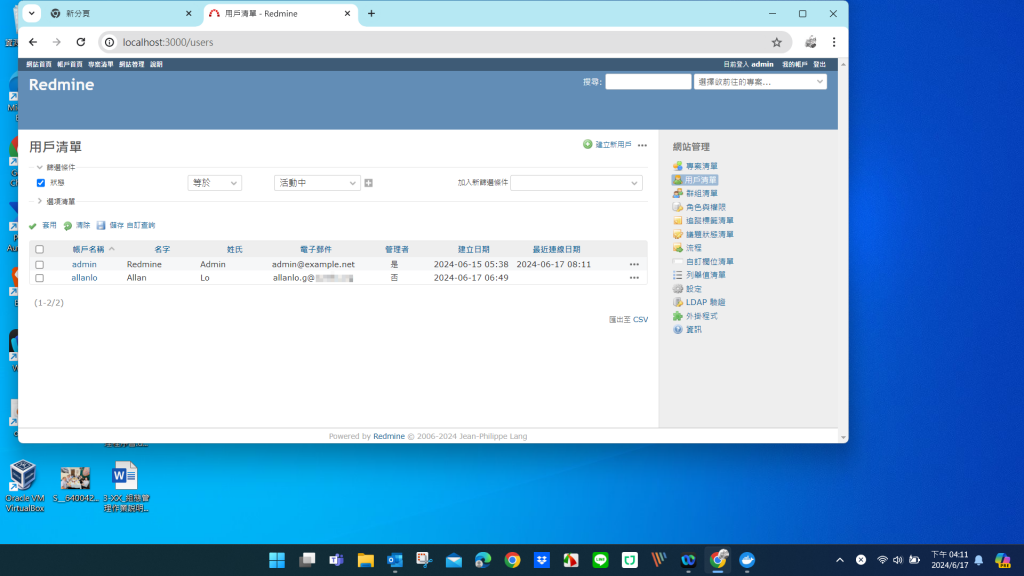
Task: Open Docker Desktop from the taskbar
Action: tap(747, 560)
